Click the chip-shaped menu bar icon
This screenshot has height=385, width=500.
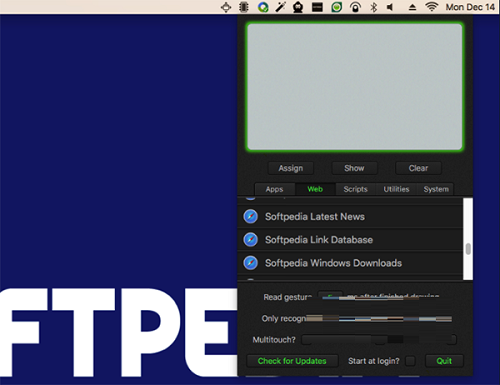point(244,7)
